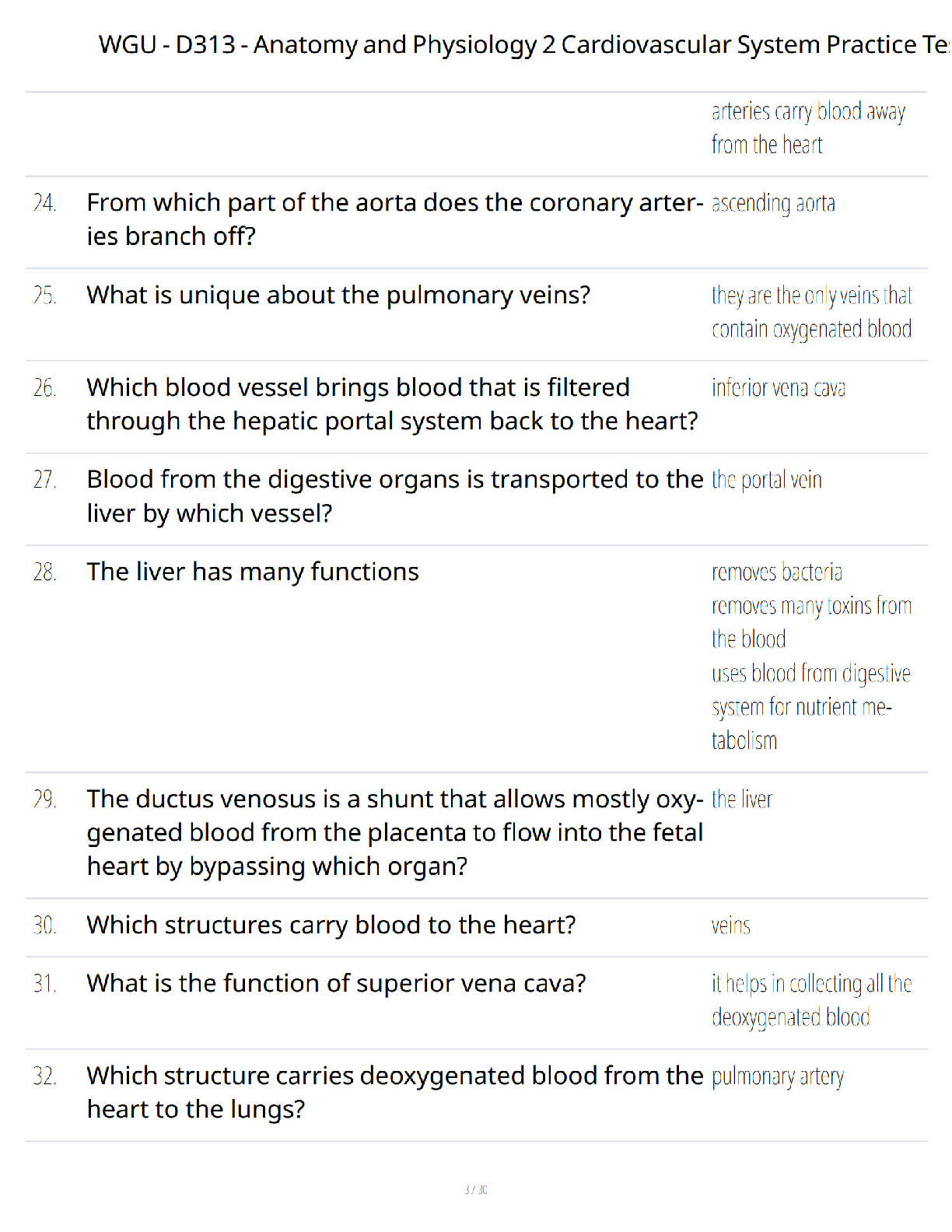
Task: Select question 26 about hepatic portal system
Action: (x=392, y=404)
